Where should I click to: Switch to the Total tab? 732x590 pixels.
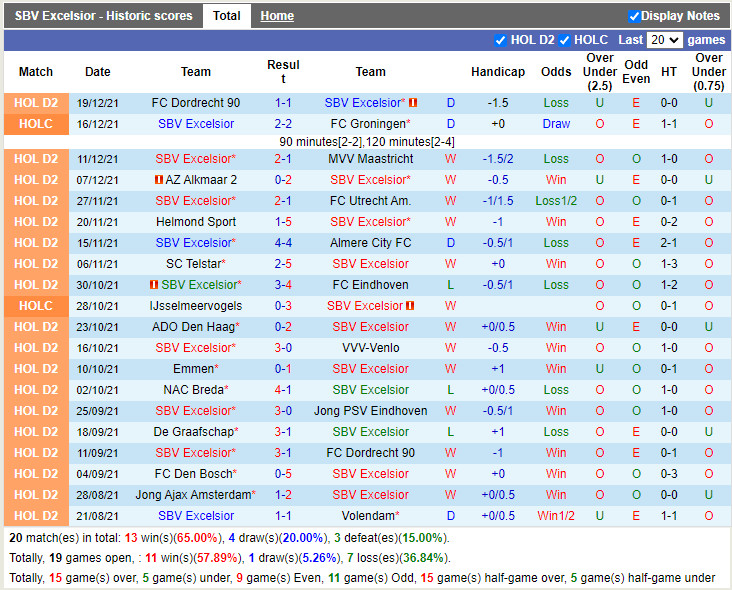[226, 16]
